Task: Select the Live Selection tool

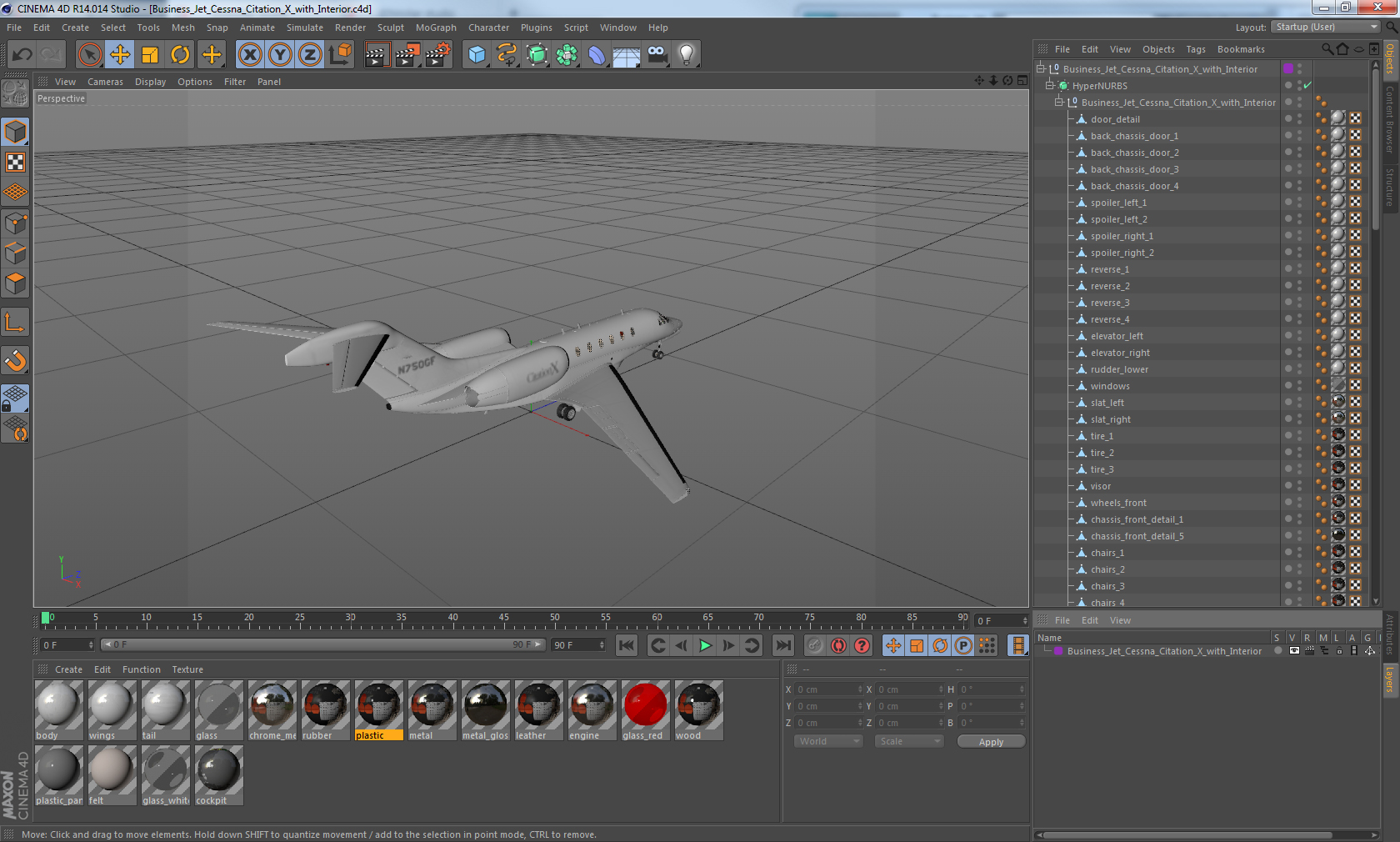Action: 89,55
